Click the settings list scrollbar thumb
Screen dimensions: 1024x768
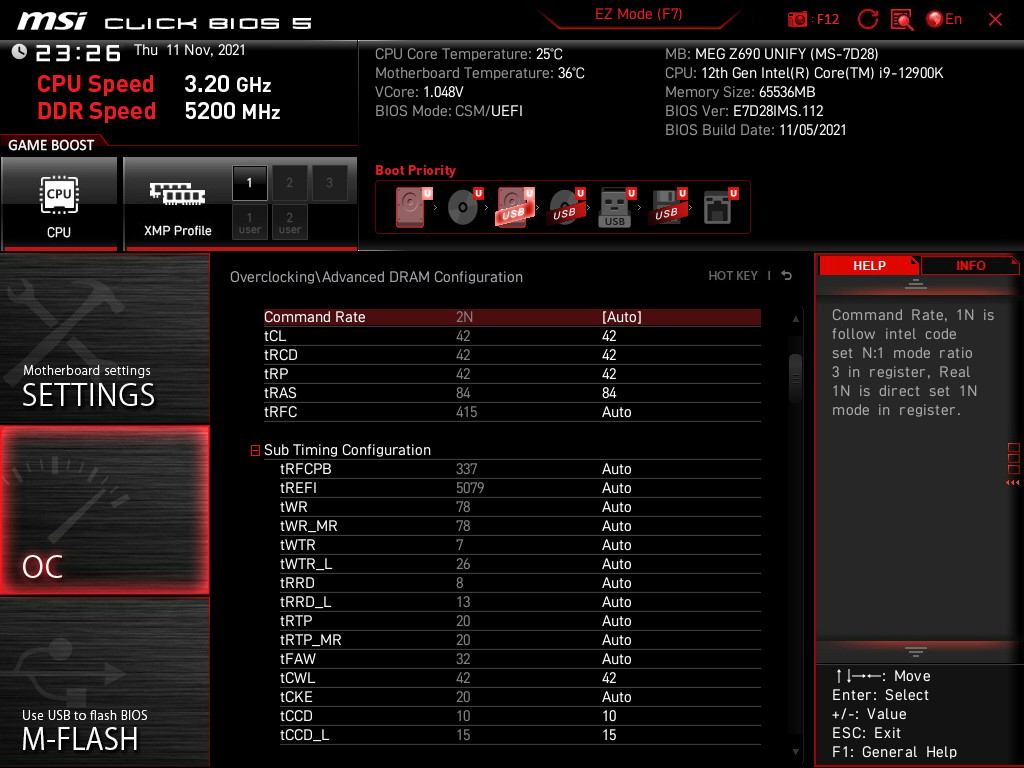point(795,377)
